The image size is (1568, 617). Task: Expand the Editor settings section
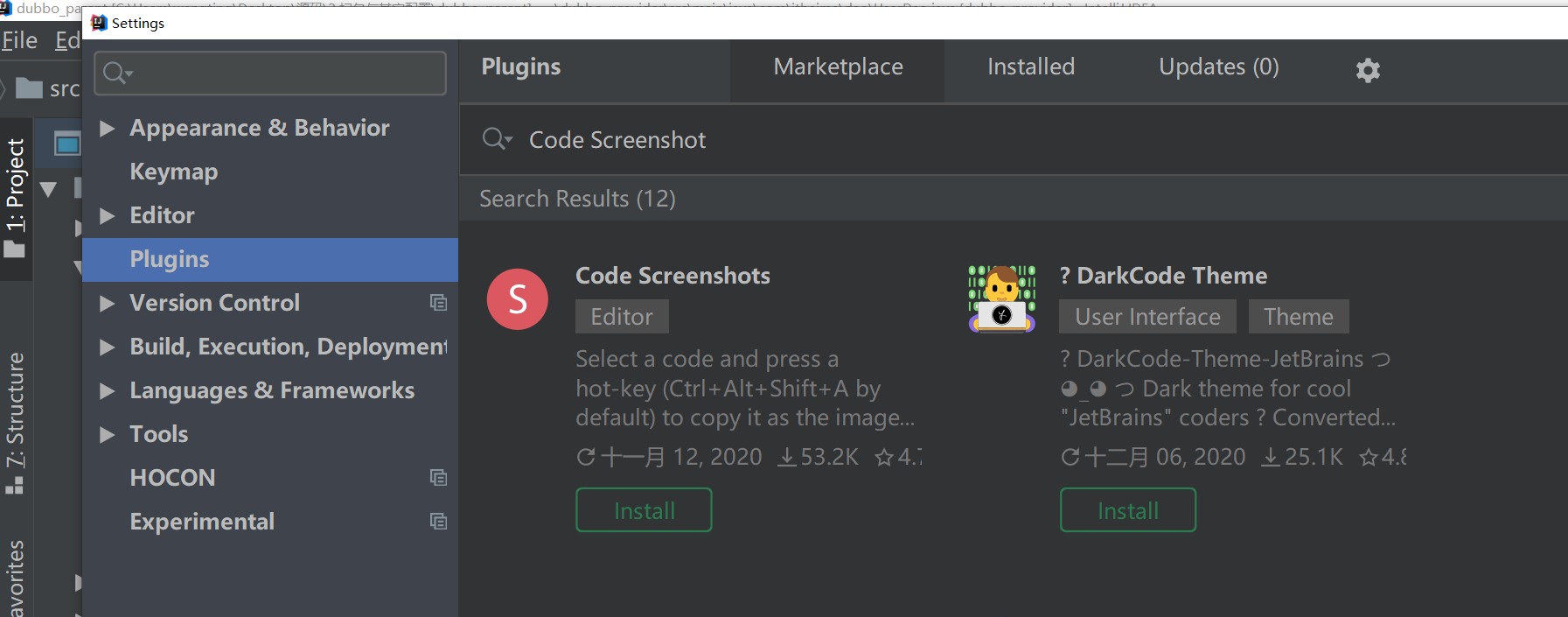[108, 216]
